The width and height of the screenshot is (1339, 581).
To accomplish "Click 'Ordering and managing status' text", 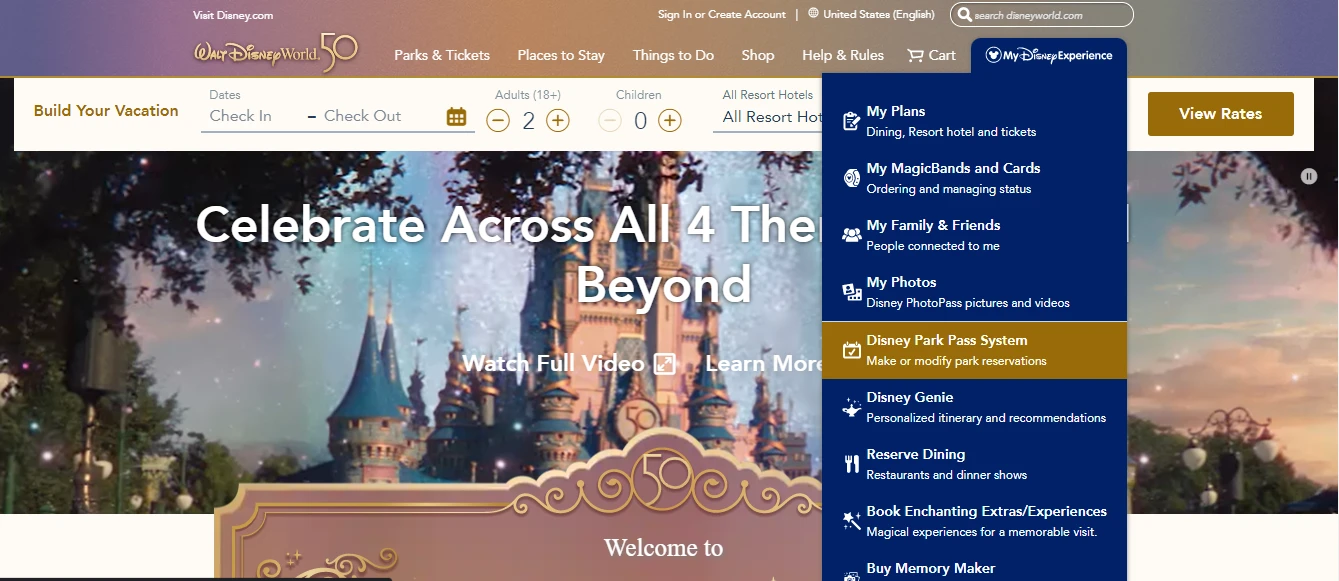I will tap(949, 189).
